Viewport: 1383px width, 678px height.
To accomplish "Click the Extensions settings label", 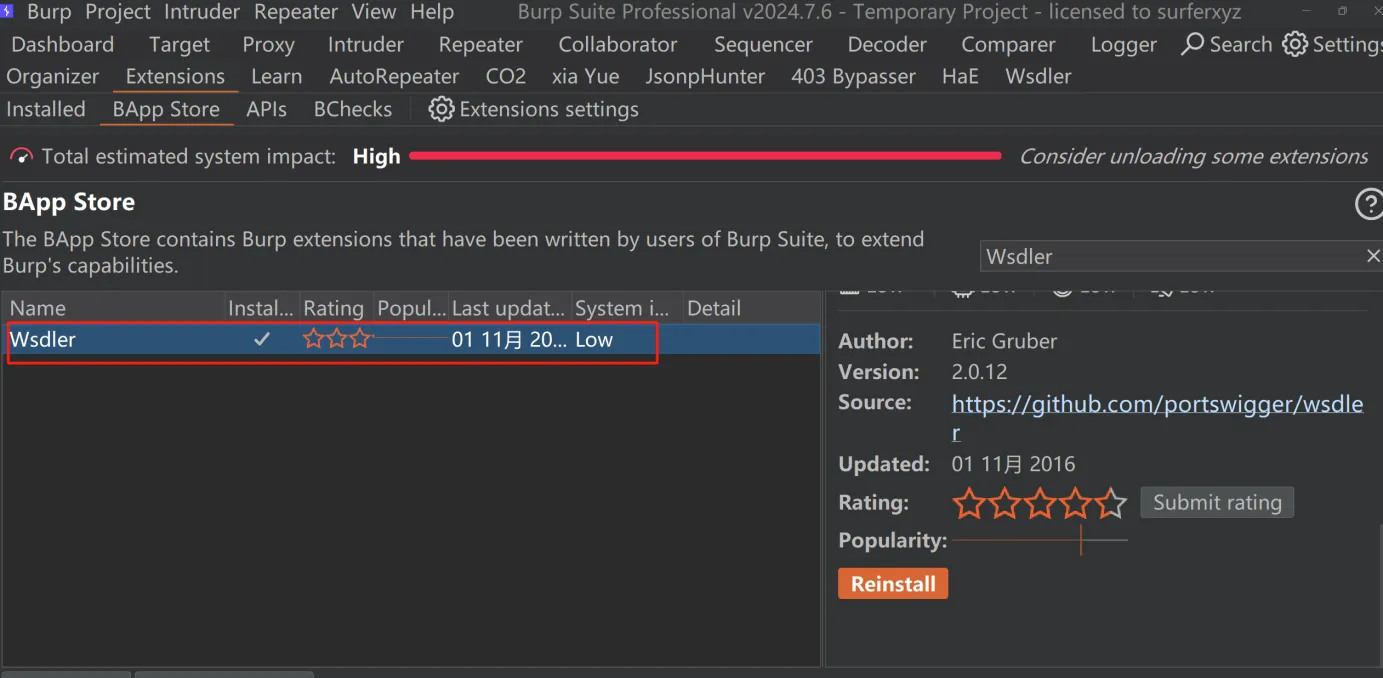I will click(549, 110).
